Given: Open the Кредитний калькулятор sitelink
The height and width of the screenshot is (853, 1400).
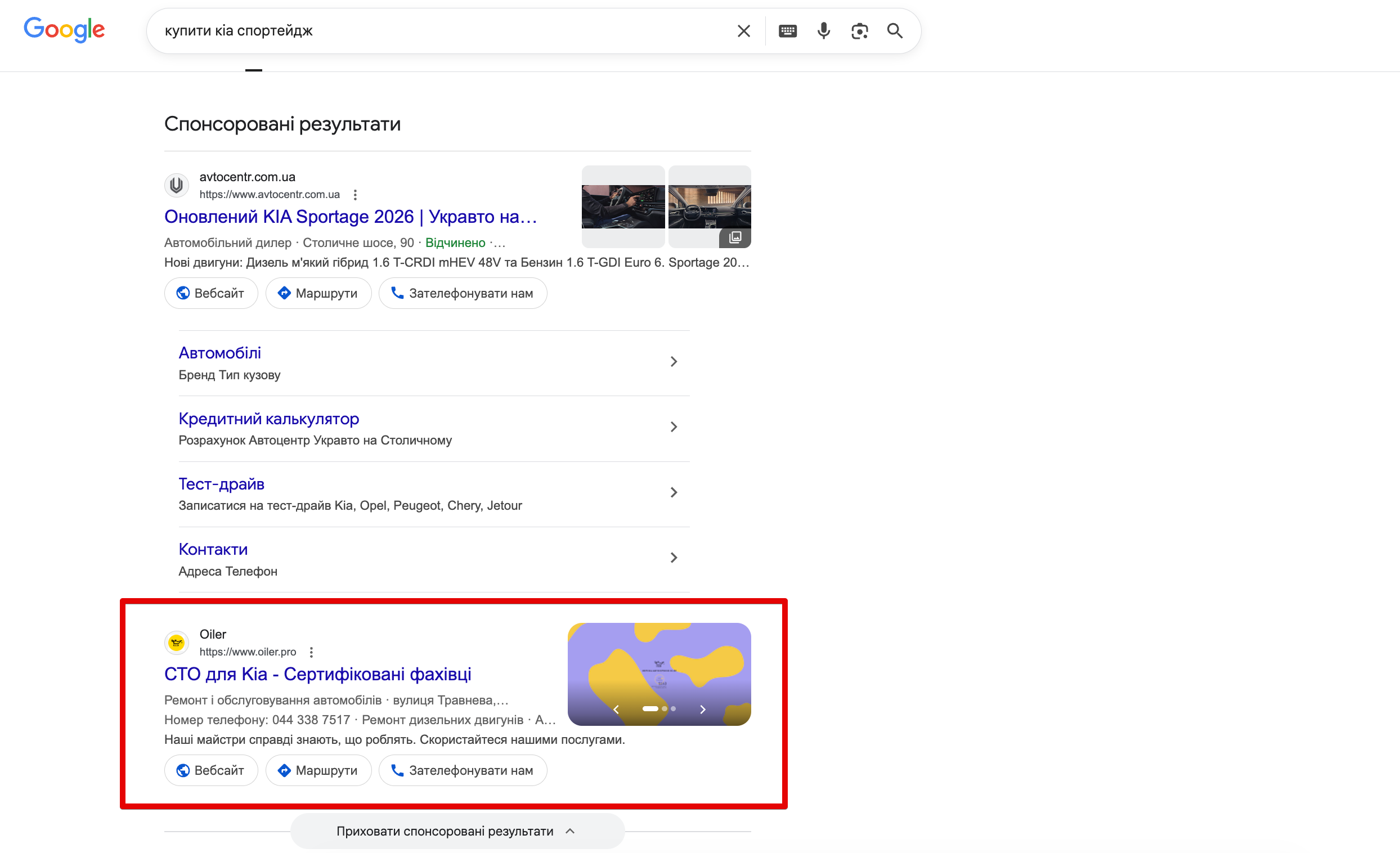Looking at the screenshot, I should (269, 419).
